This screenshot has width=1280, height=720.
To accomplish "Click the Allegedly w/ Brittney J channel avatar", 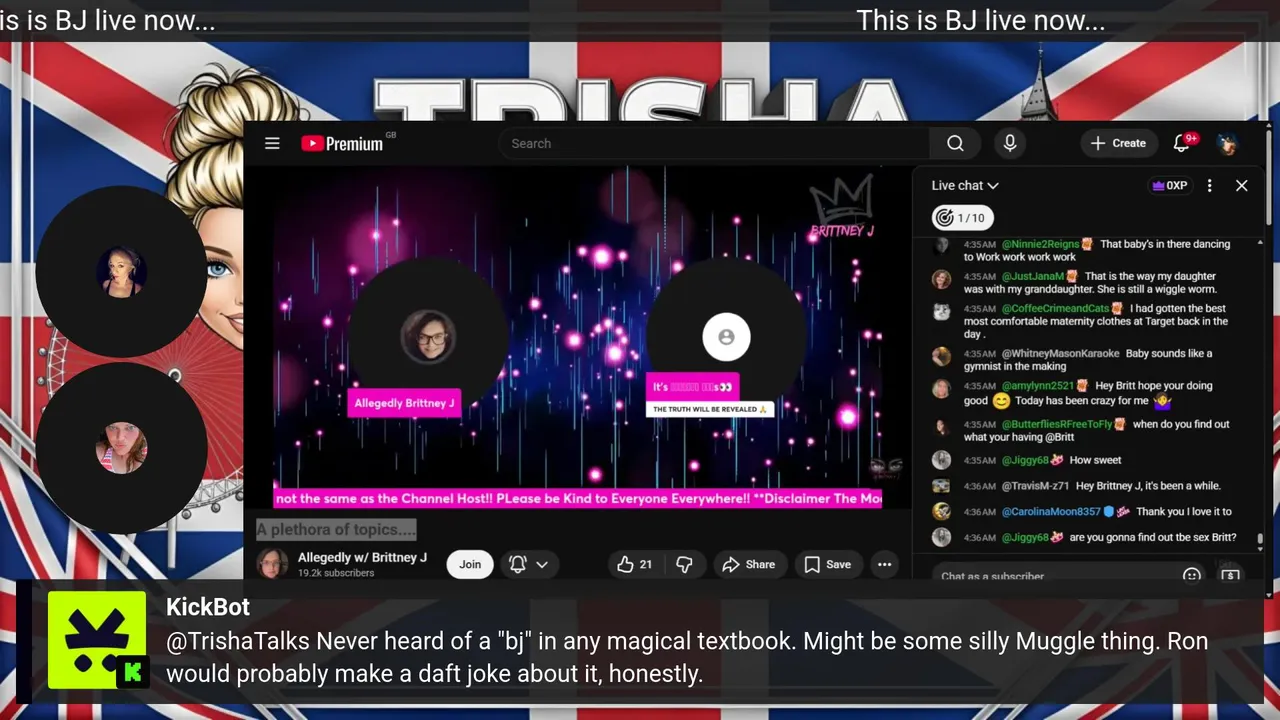I will 272,564.
